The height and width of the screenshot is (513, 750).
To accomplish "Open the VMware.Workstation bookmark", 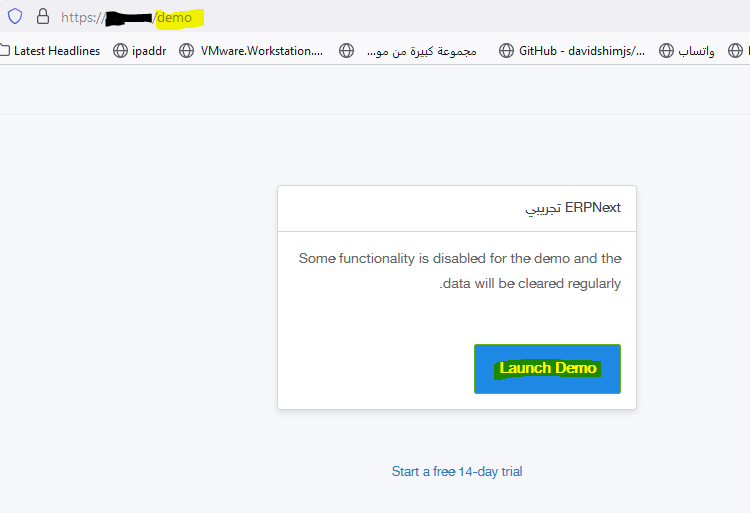I will coord(251,51).
